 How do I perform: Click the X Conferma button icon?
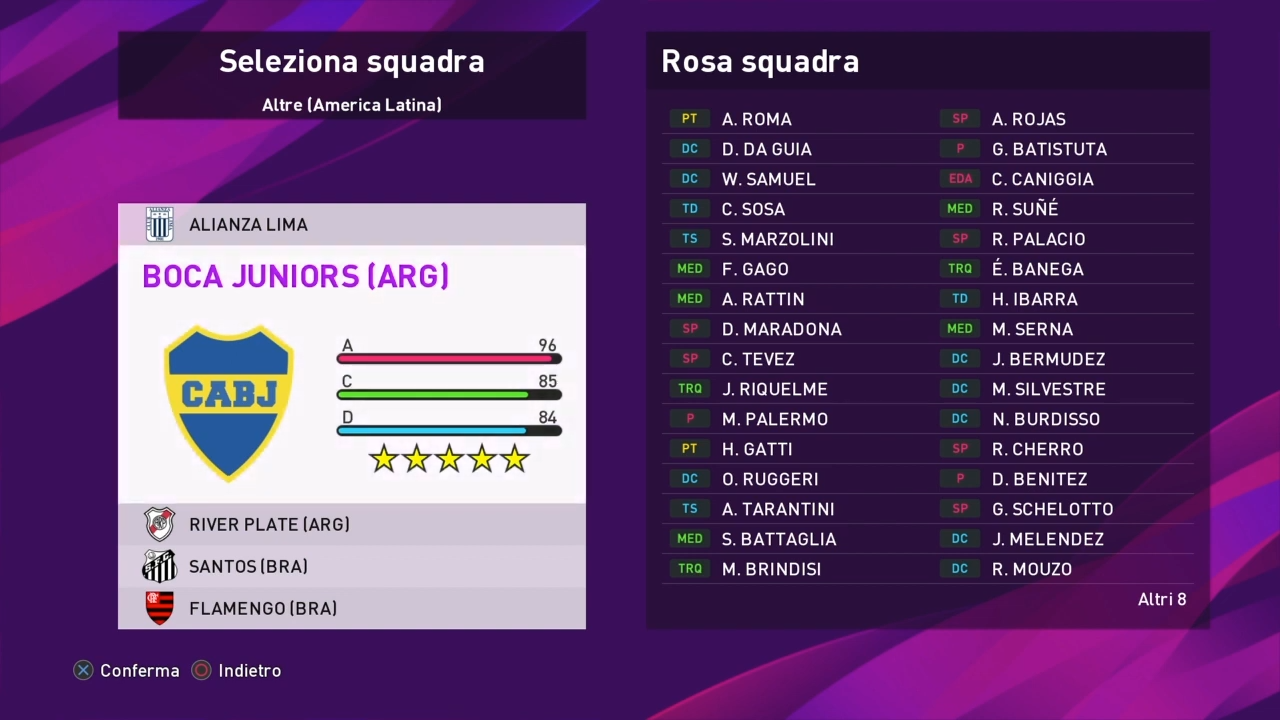83,671
